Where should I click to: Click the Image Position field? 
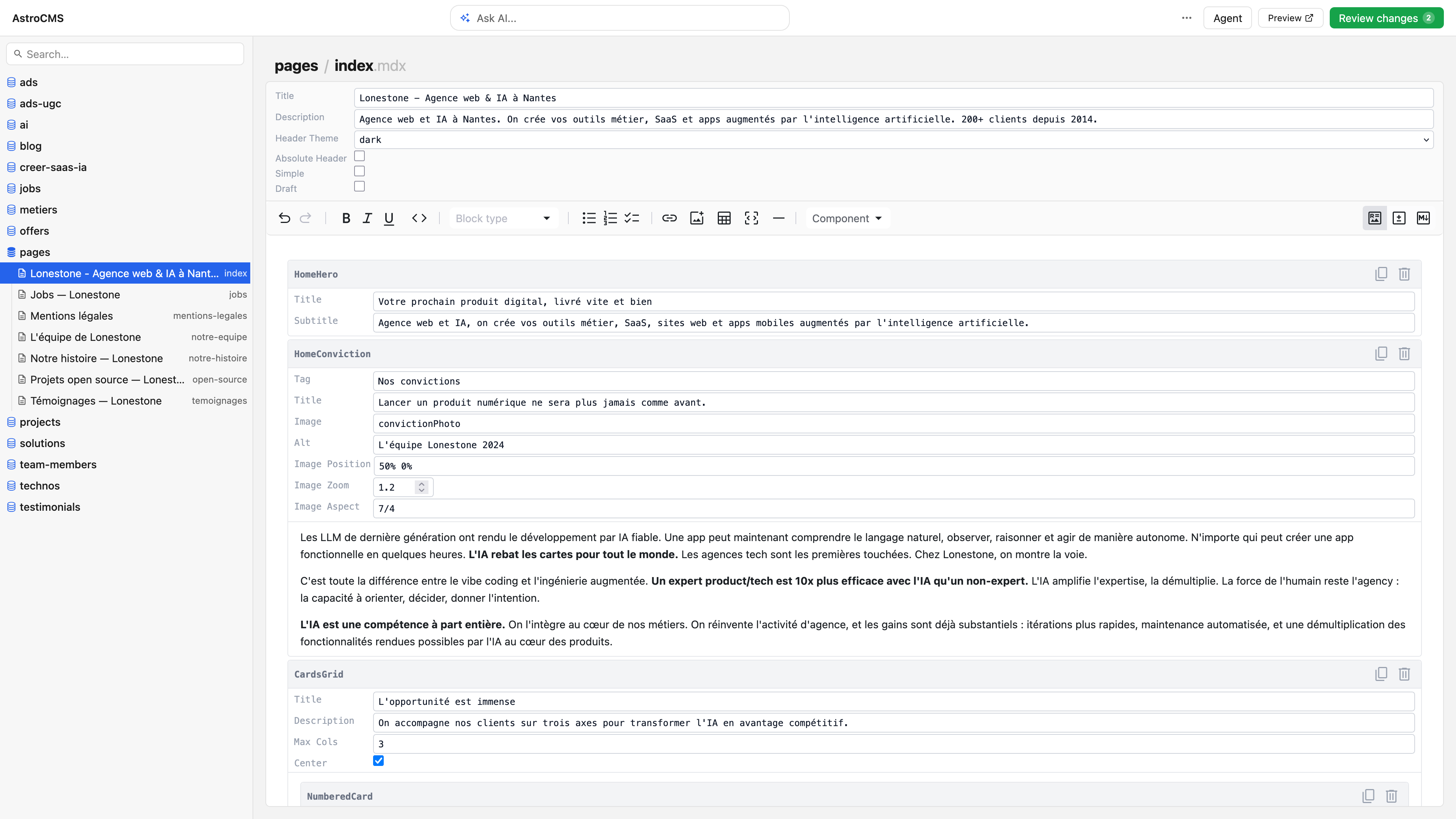click(894, 466)
